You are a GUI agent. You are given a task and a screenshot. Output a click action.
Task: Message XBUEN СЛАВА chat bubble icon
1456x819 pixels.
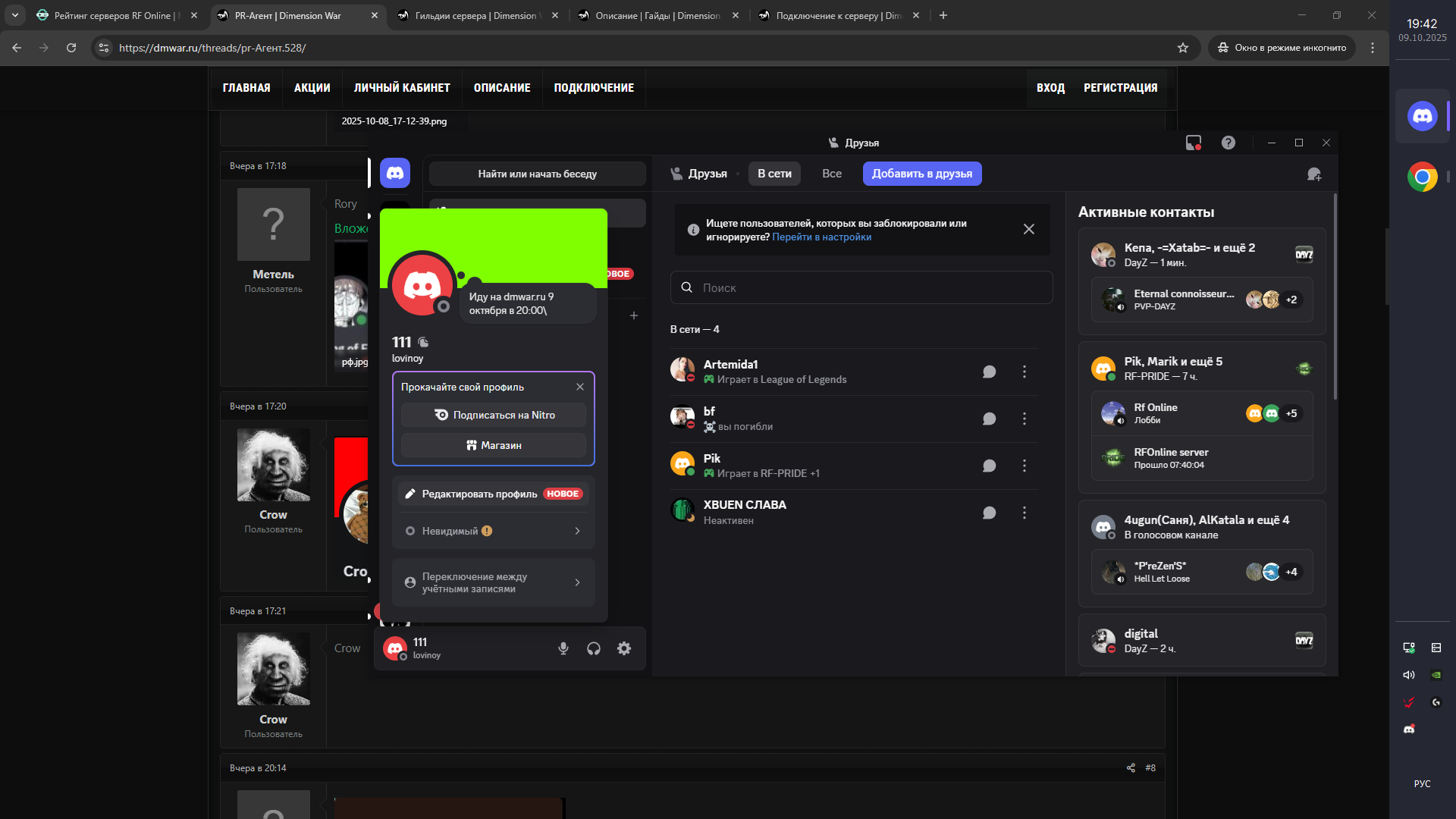click(989, 513)
